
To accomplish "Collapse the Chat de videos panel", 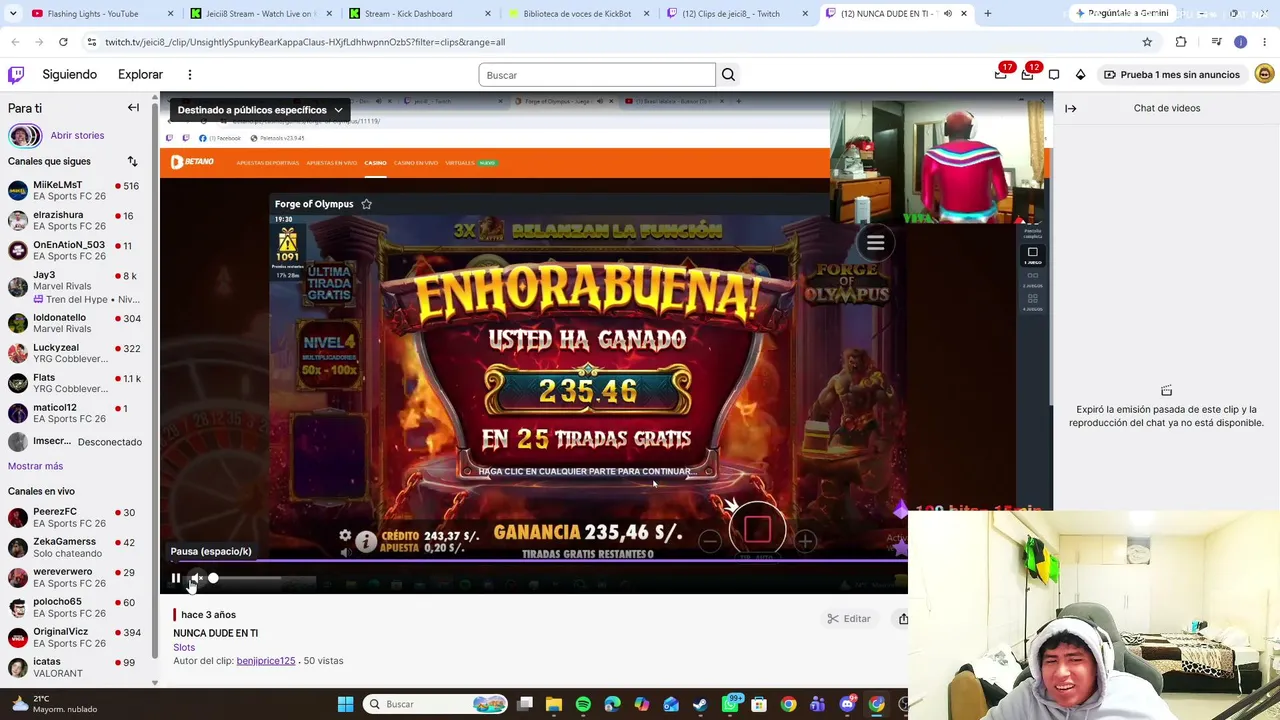I will point(1070,108).
